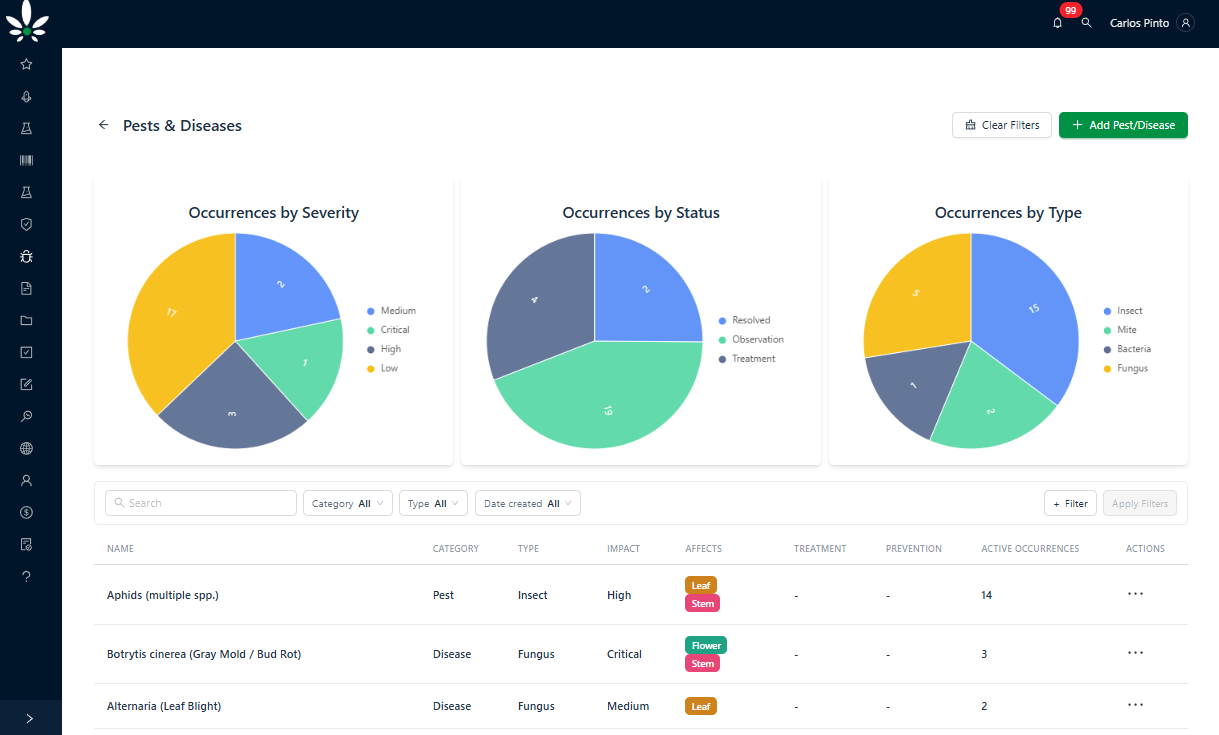Viewport: 1219px width, 735px height.
Task: Click the question mark help icon
Action: (26, 576)
